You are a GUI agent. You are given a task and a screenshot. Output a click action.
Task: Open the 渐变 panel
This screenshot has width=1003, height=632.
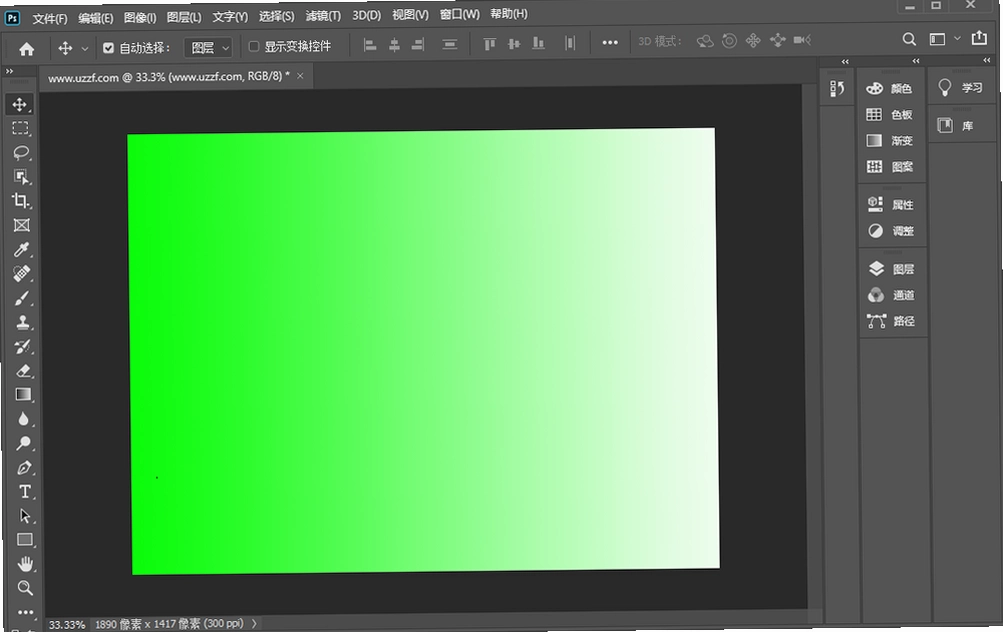point(890,141)
